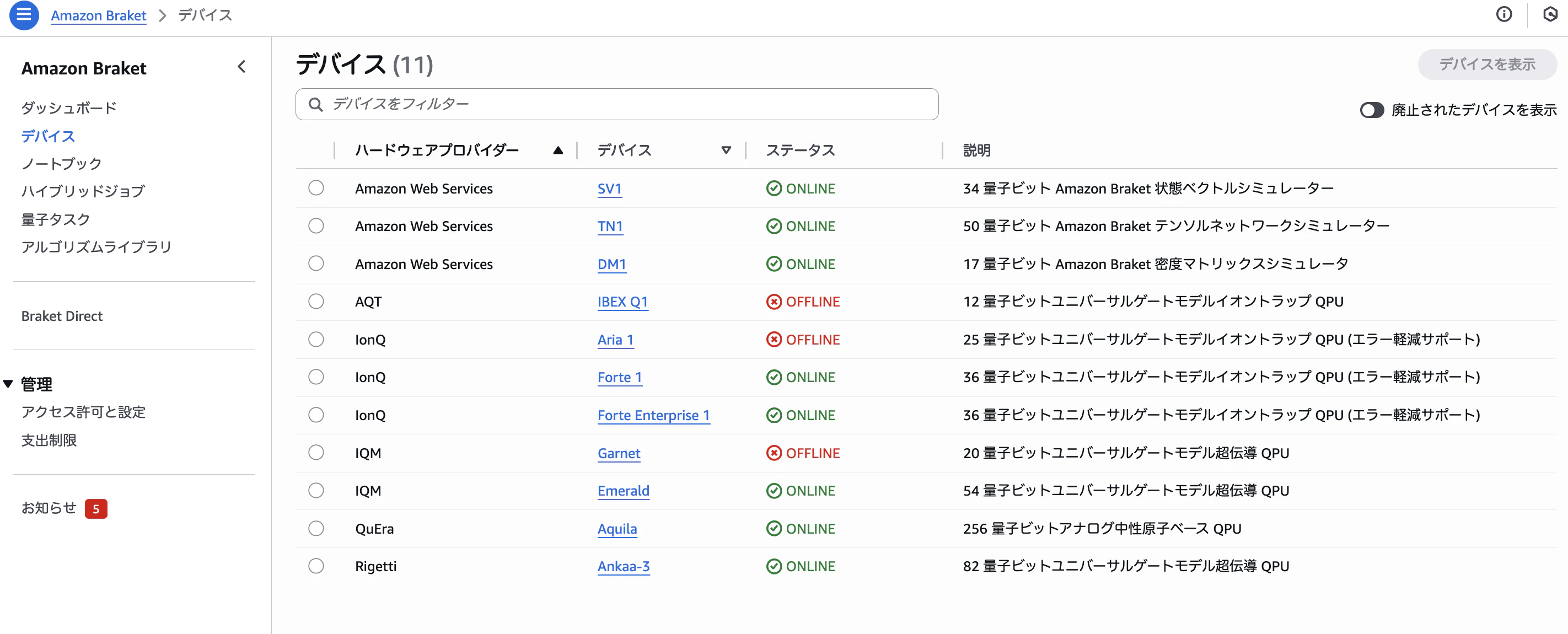The height and width of the screenshot is (634, 1568).
Task: Open the Forte Enterprise 1 device link
Action: 654,416
